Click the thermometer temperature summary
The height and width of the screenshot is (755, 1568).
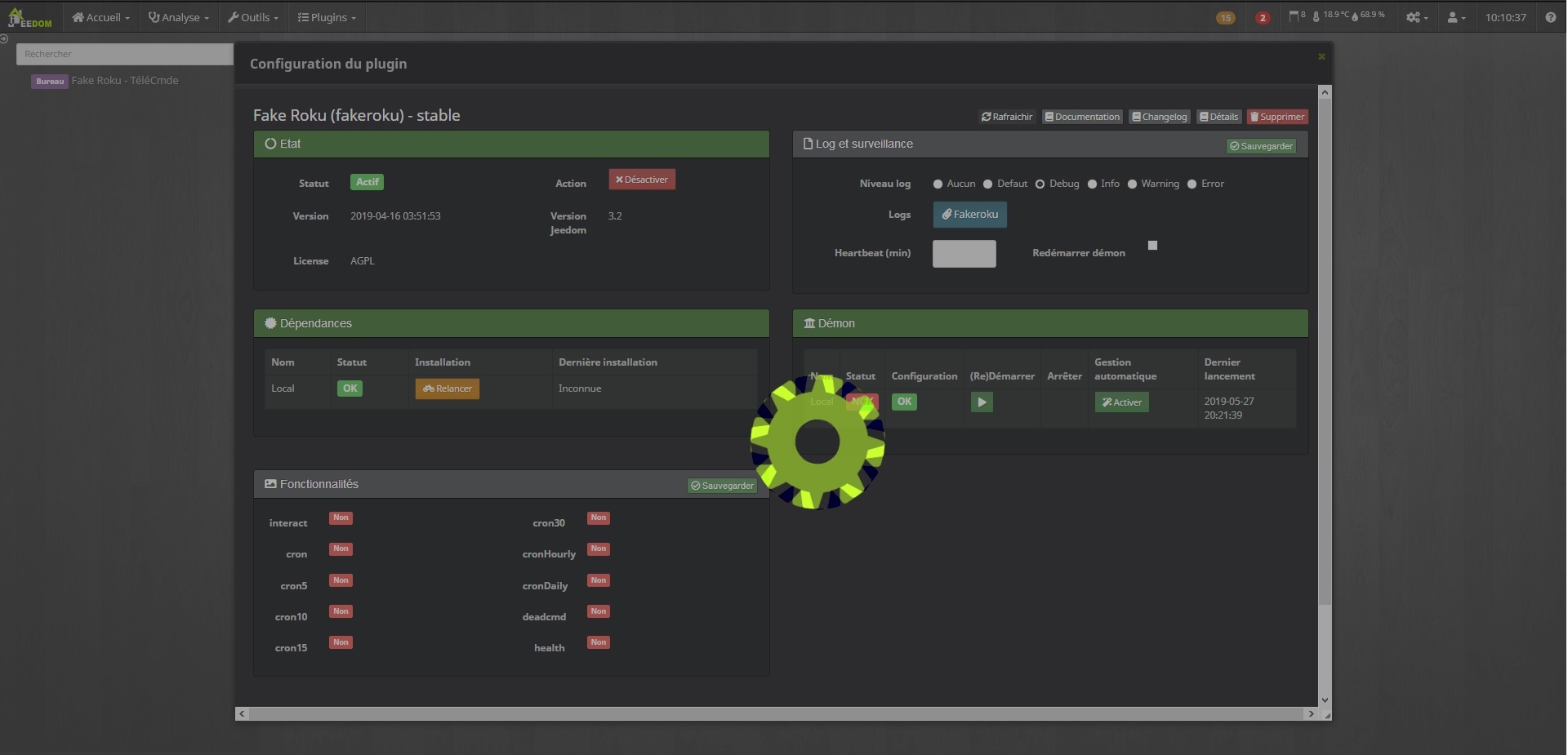1331,16
